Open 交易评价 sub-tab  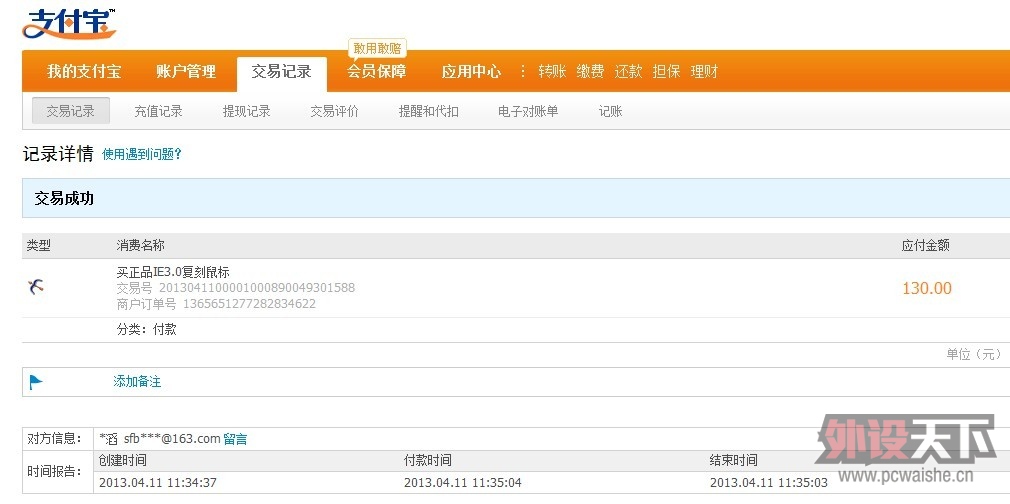coord(334,111)
